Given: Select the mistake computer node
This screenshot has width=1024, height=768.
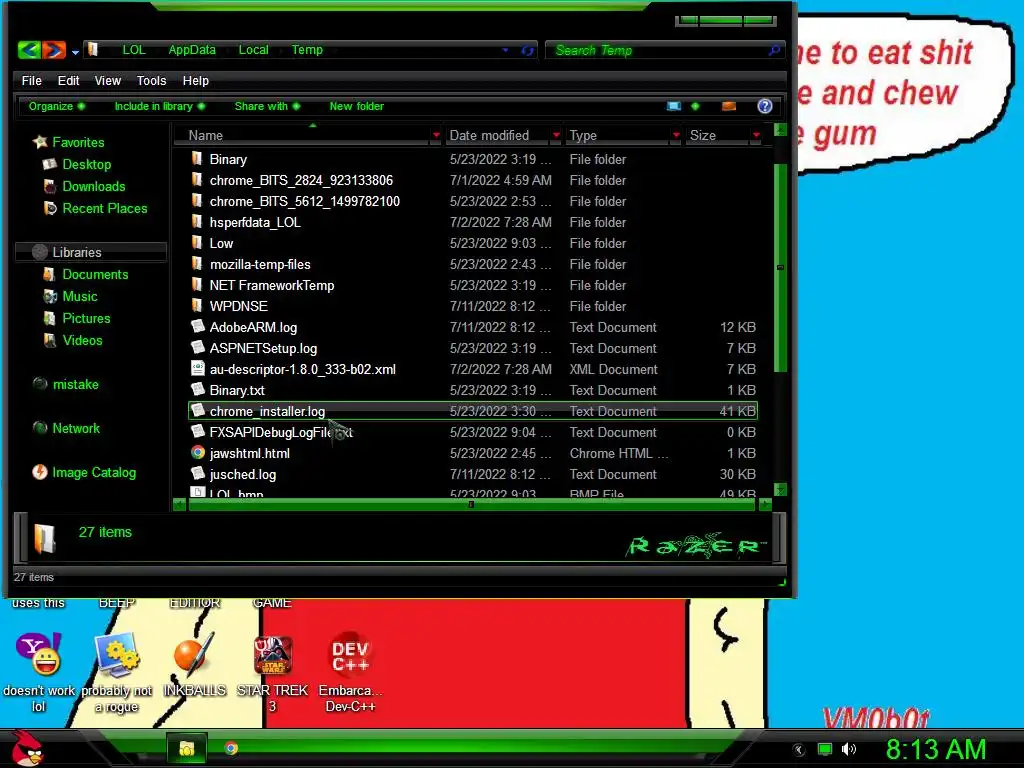Looking at the screenshot, I should (x=66, y=384).
